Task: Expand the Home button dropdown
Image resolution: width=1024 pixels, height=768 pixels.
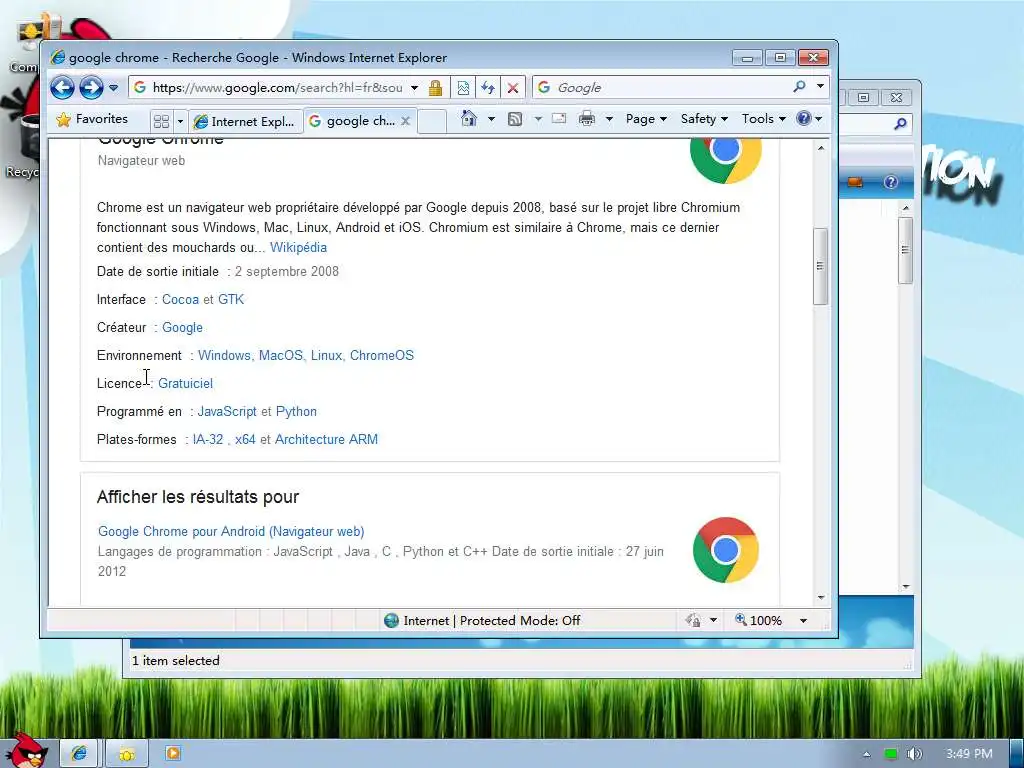Action: (x=491, y=120)
